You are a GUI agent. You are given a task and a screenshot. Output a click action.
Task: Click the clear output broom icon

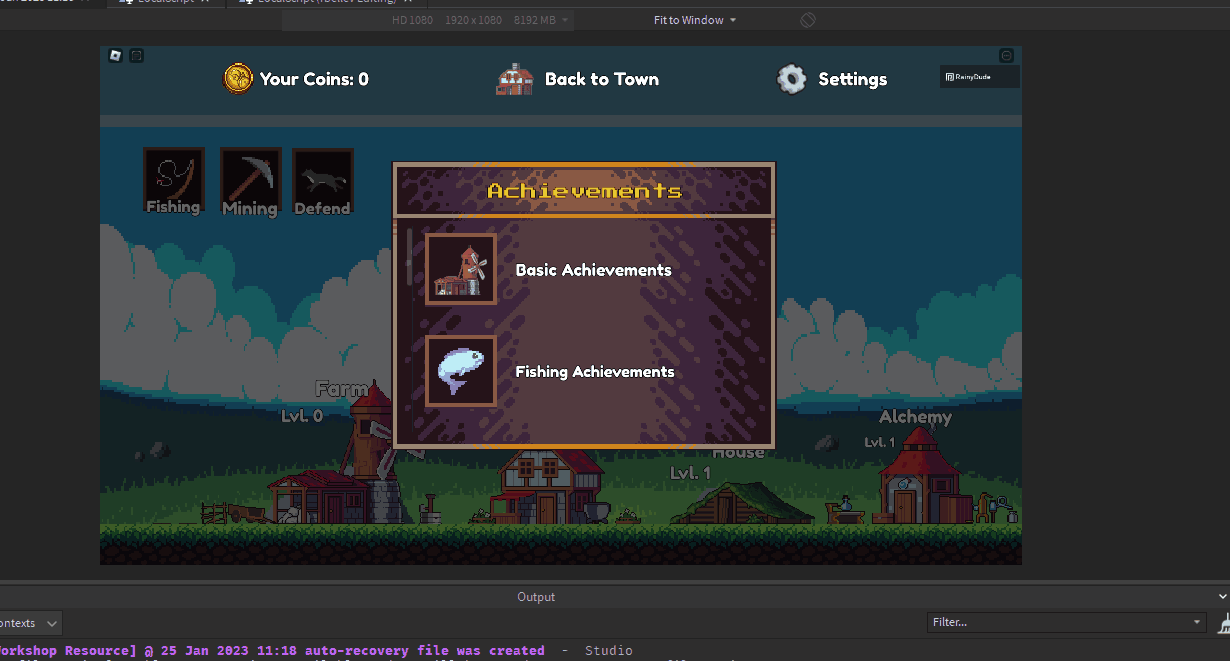(1223, 623)
